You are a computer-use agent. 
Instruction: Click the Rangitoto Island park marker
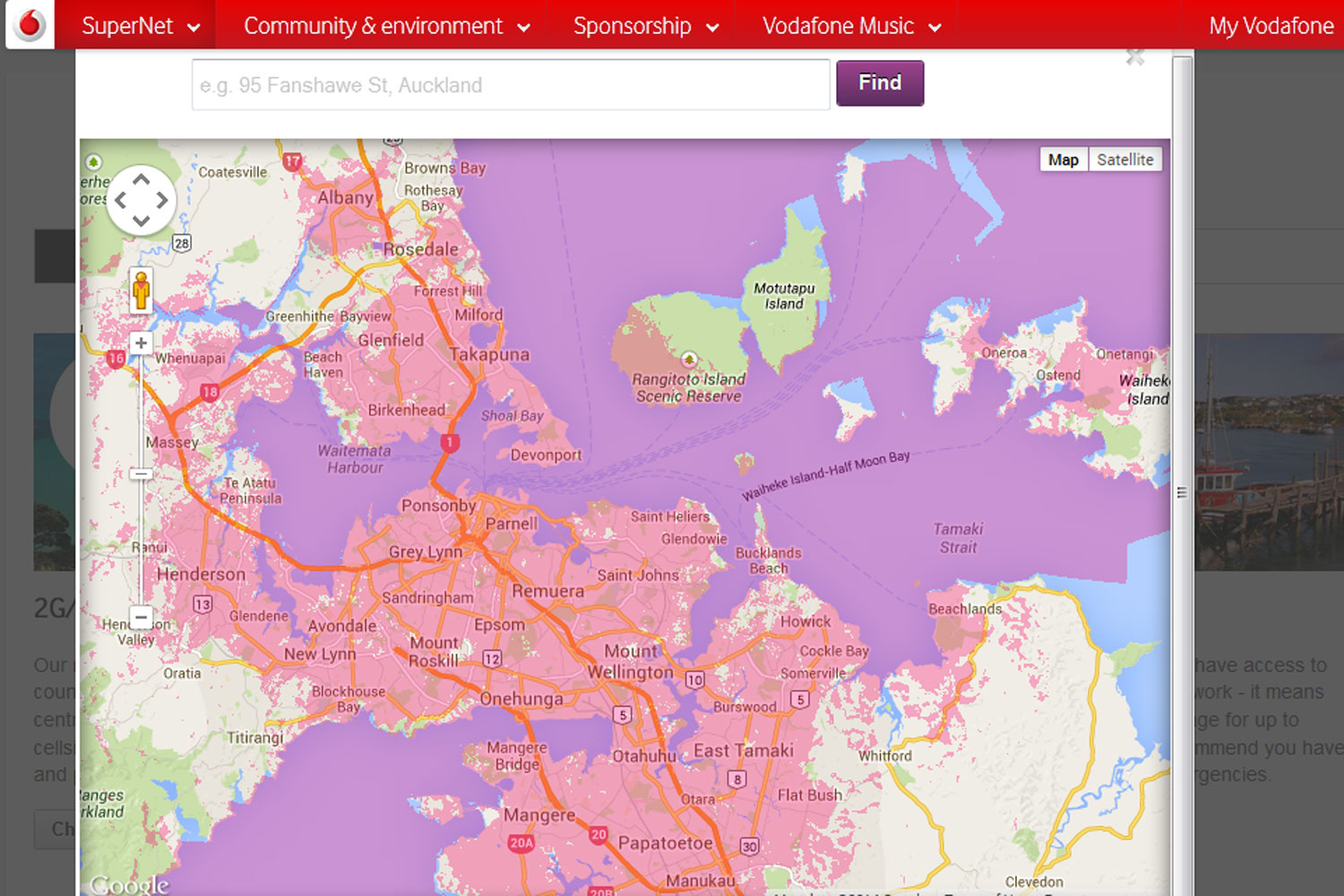pyautogui.click(x=688, y=359)
